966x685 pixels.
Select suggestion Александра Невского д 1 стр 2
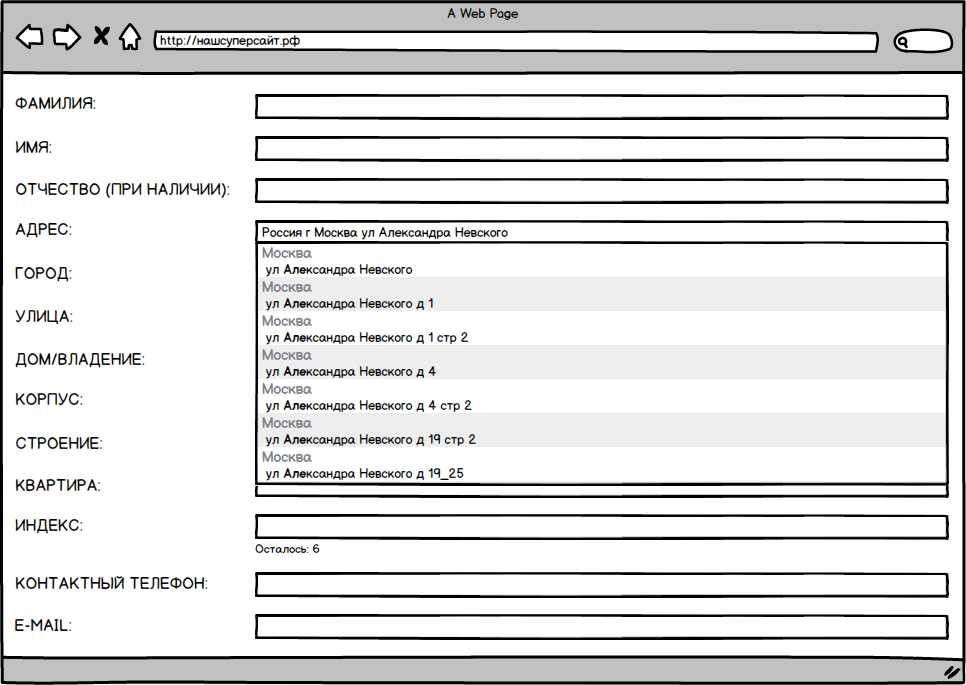[x=601, y=328]
